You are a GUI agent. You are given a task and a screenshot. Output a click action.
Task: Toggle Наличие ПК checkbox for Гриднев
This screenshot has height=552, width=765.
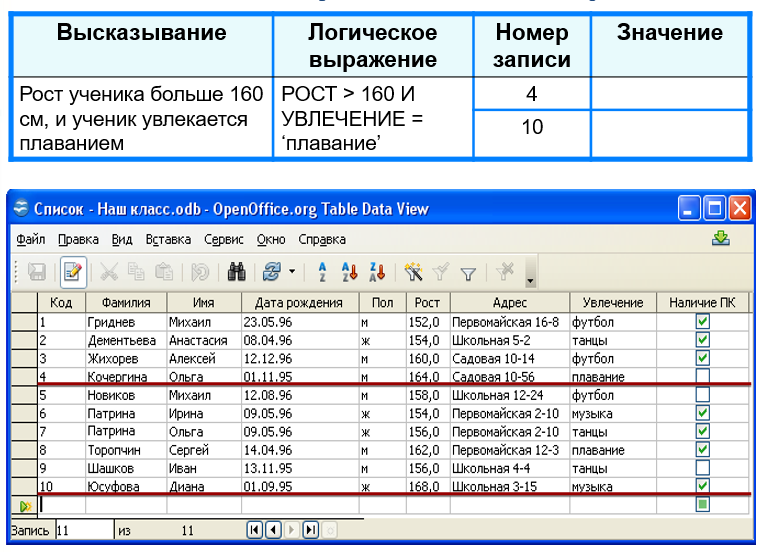tap(702, 322)
